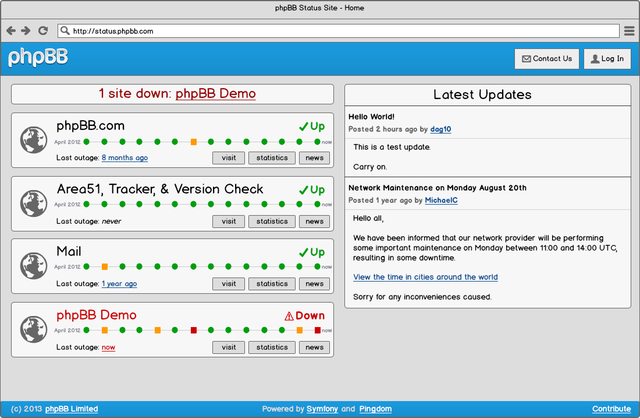Click the 'never' last outage text
The image size is (640, 418).
pyautogui.click(x=111, y=221)
